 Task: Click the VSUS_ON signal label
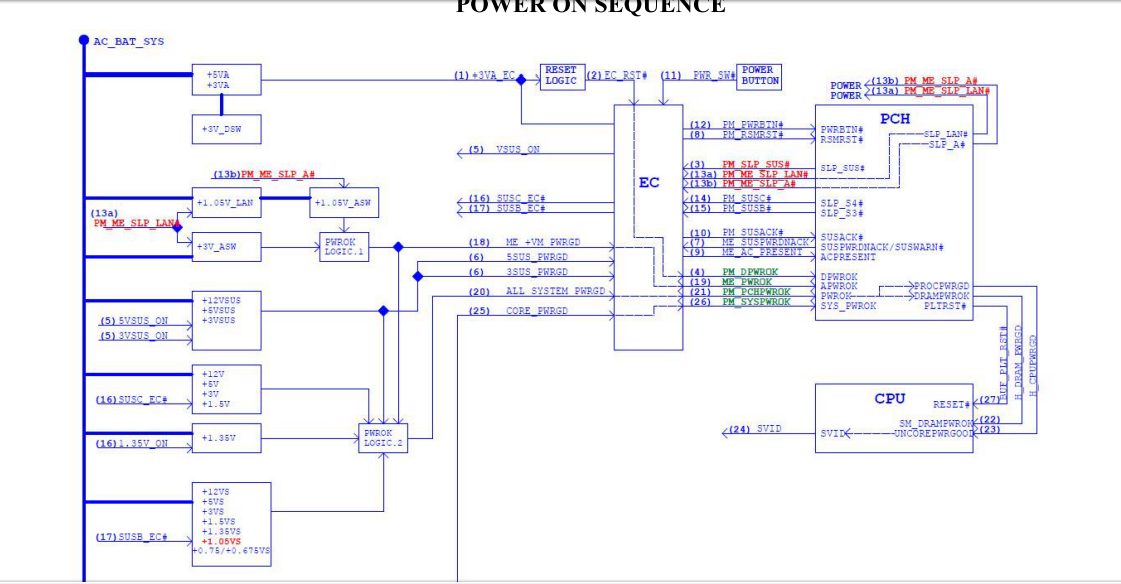click(x=518, y=150)
